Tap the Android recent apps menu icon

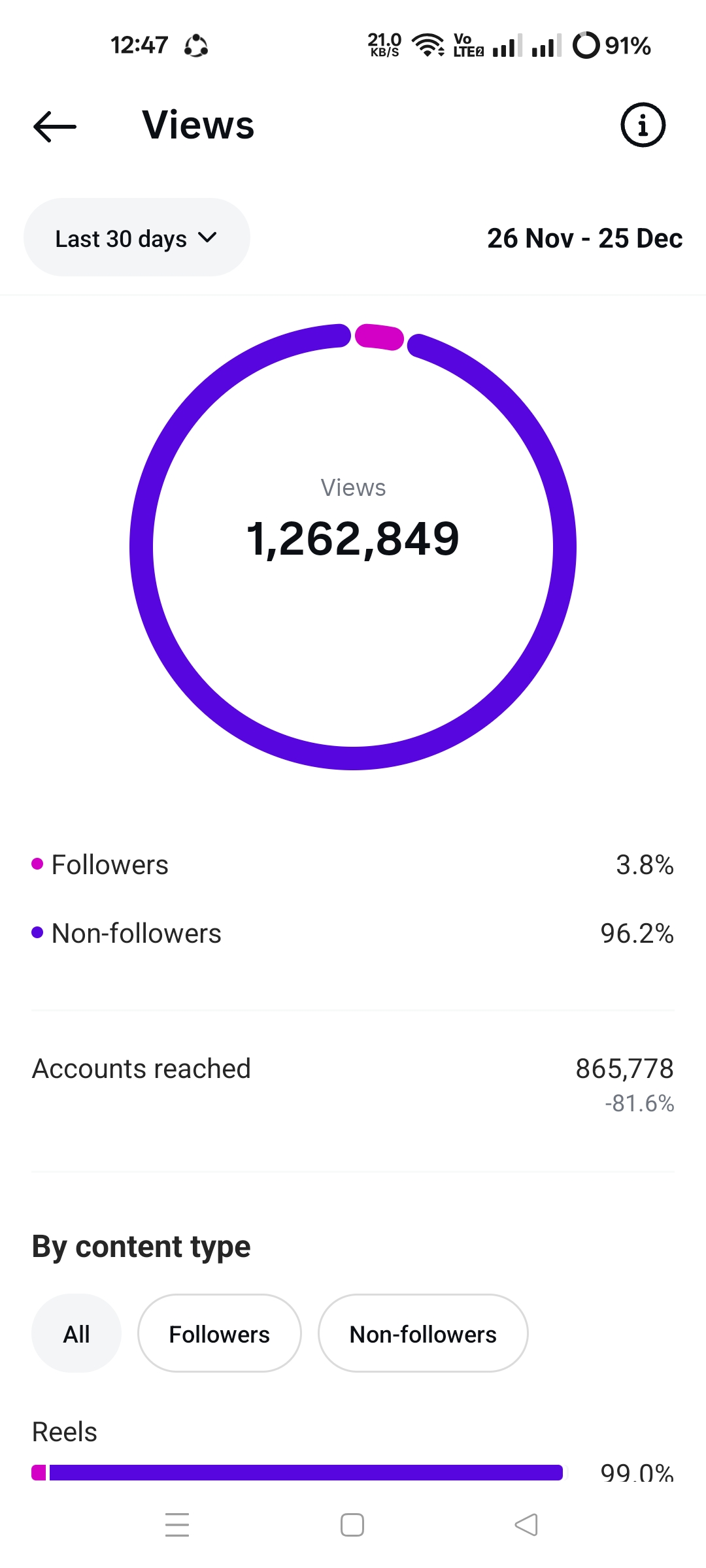pos(177,1525)
